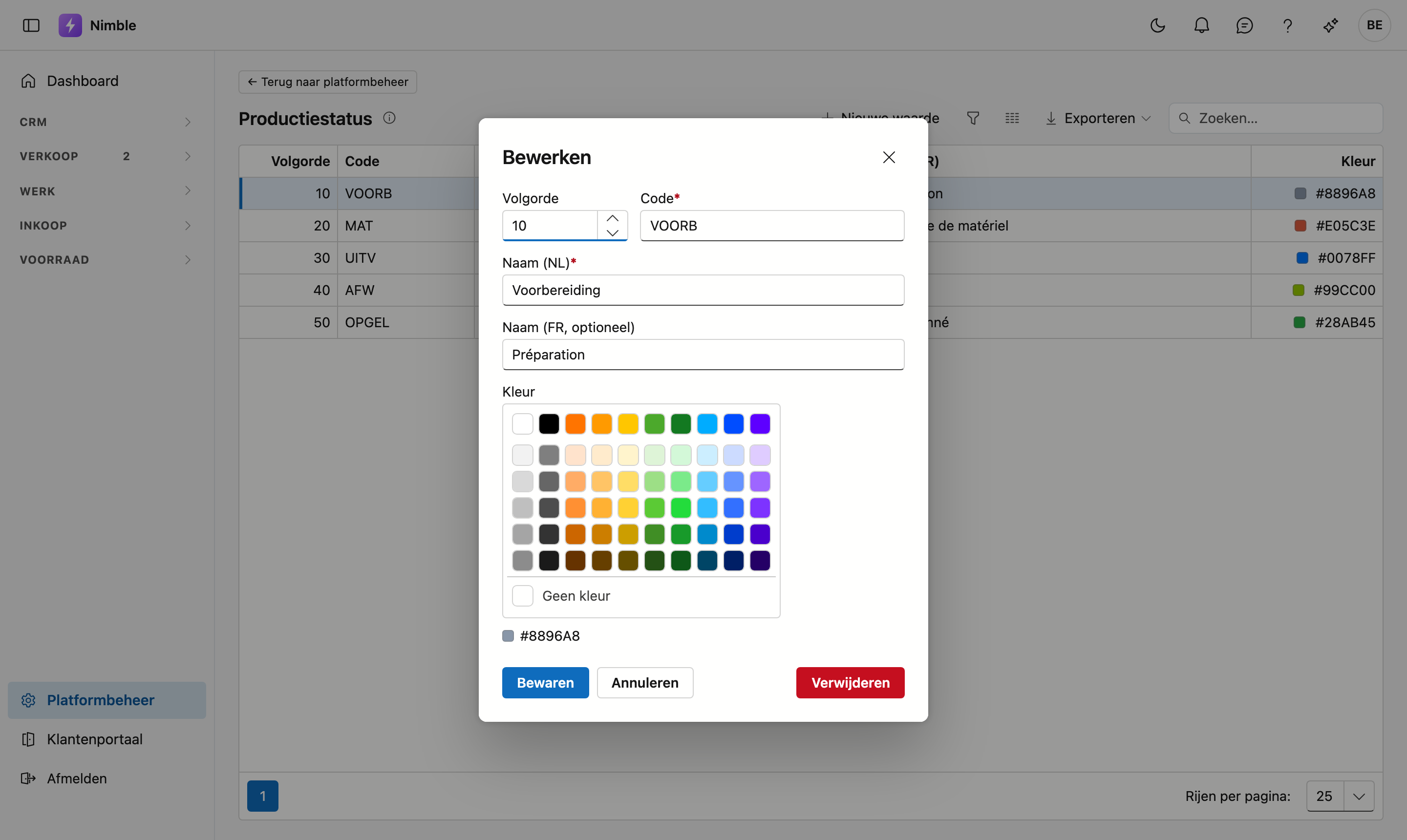
Task: Expand the VERKOOP sidebar section
Action: click(x=107, y=156)
